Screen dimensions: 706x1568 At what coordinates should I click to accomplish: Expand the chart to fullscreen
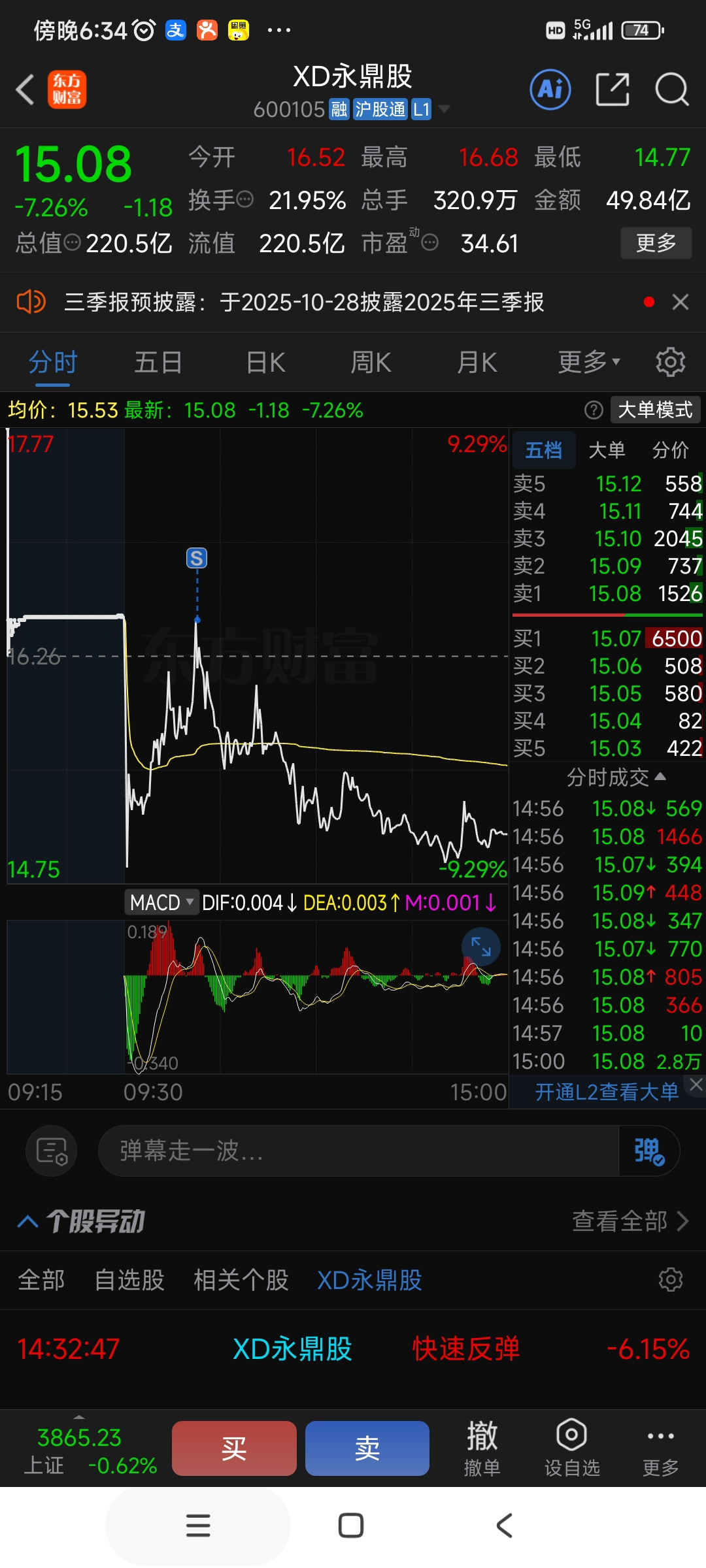pyautogui.click(x=481, y=947)
